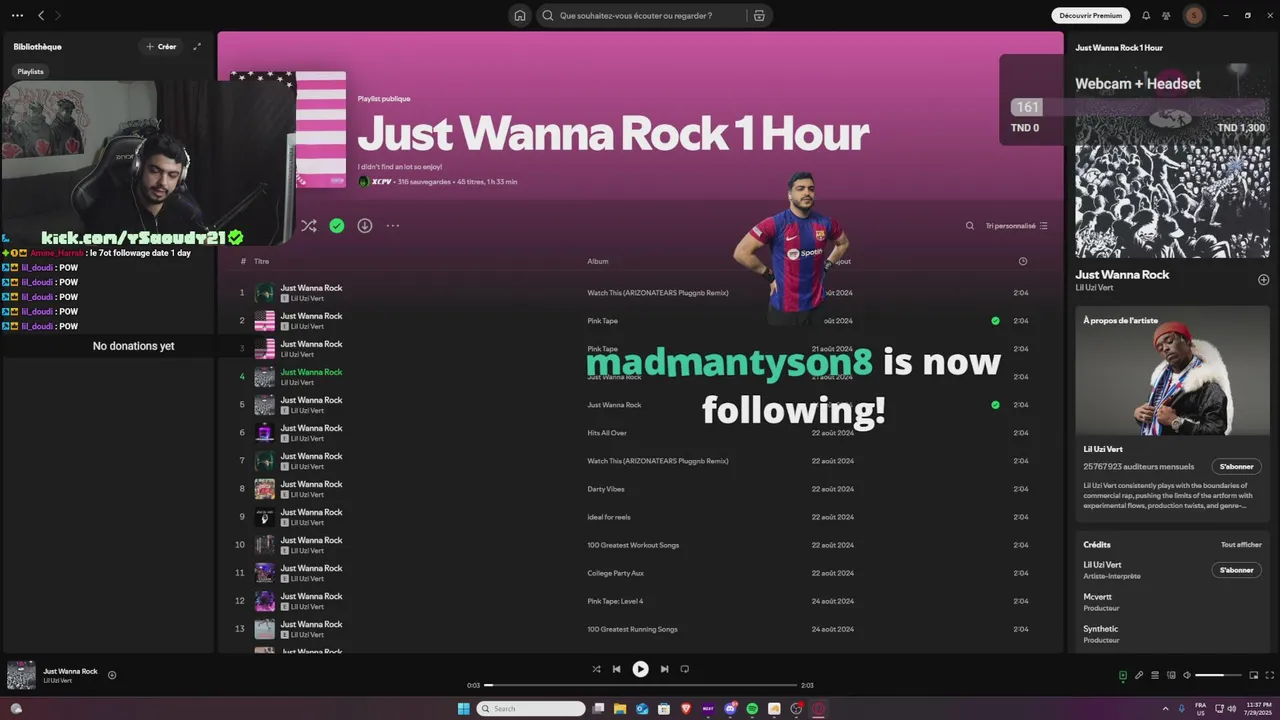This screenshot has height=720, width=1280.
Task: Navigate back with the left arrow
Action: pyautogui.click(x=41, y=16)
